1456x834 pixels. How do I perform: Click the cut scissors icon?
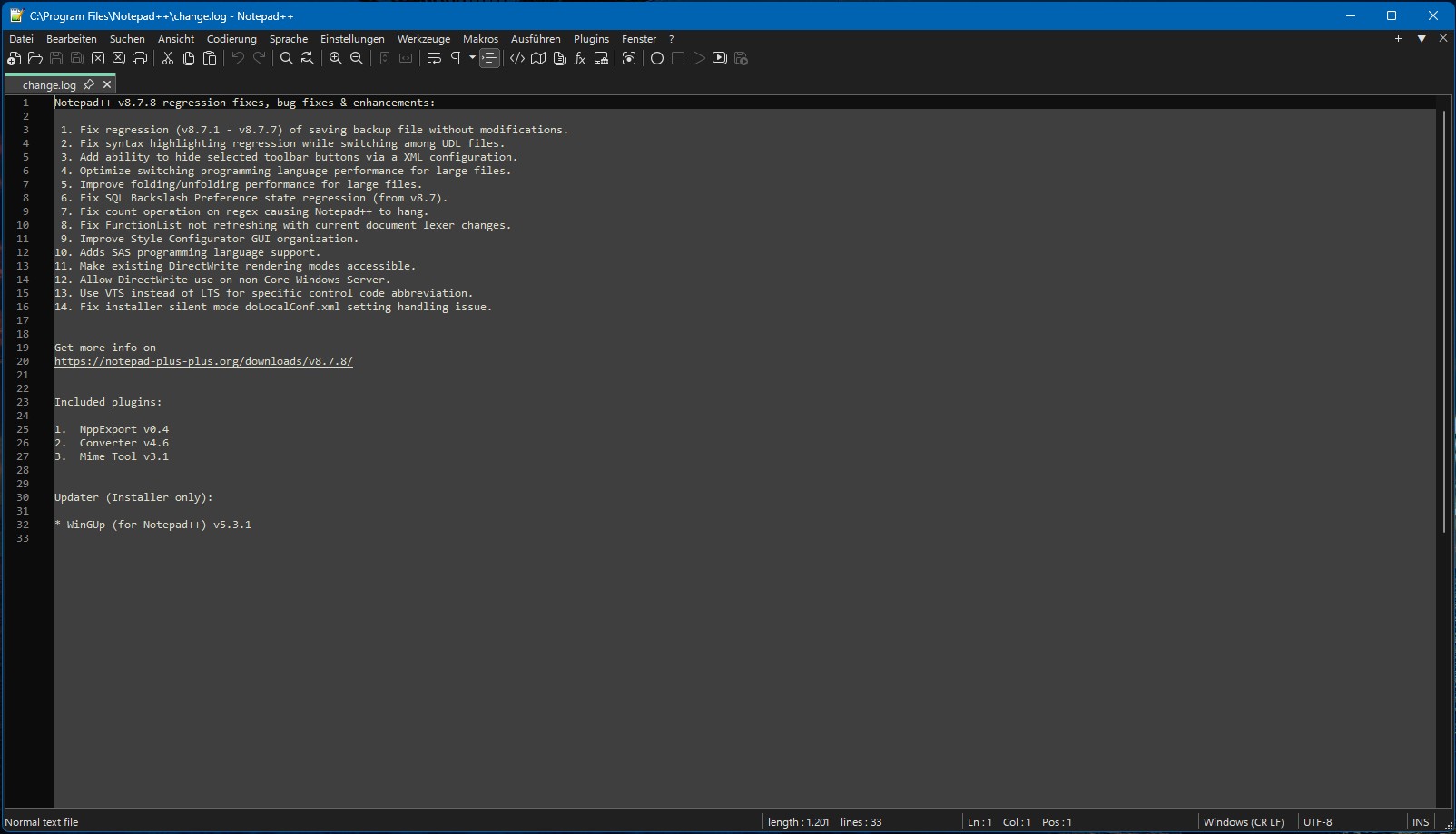point(168,58)
